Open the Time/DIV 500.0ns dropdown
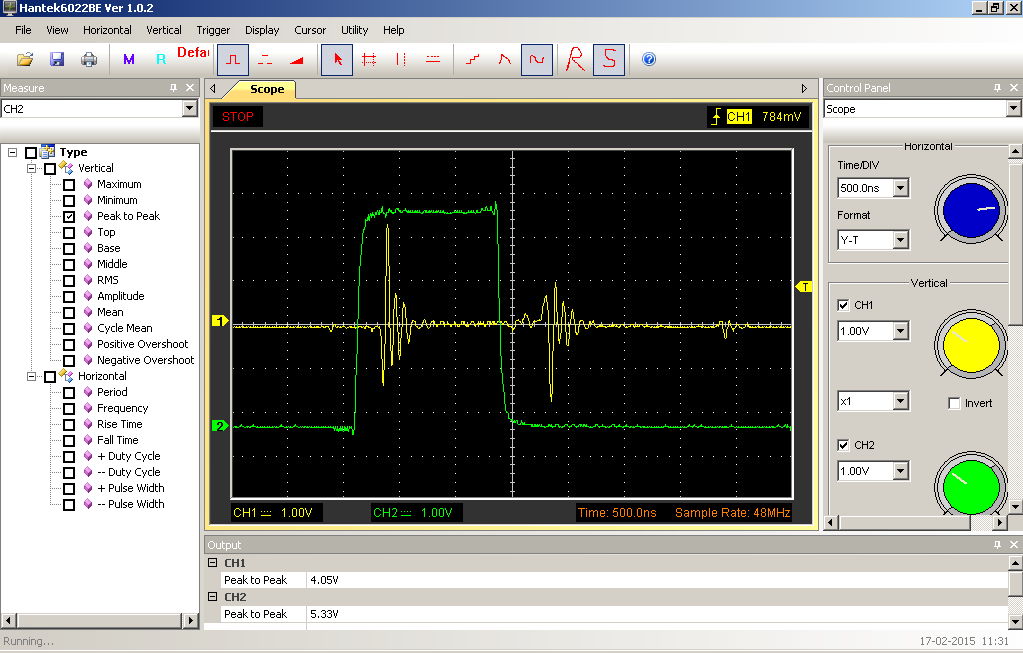The image size is (1023, 653). pyautogui.click(x=900, y=188)
